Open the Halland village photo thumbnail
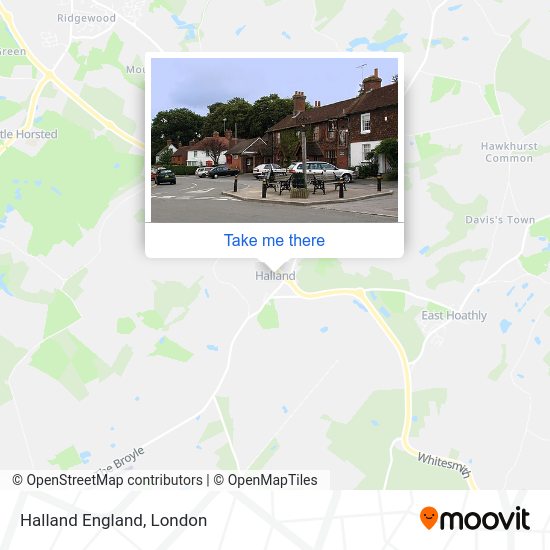 click(274, 140)
